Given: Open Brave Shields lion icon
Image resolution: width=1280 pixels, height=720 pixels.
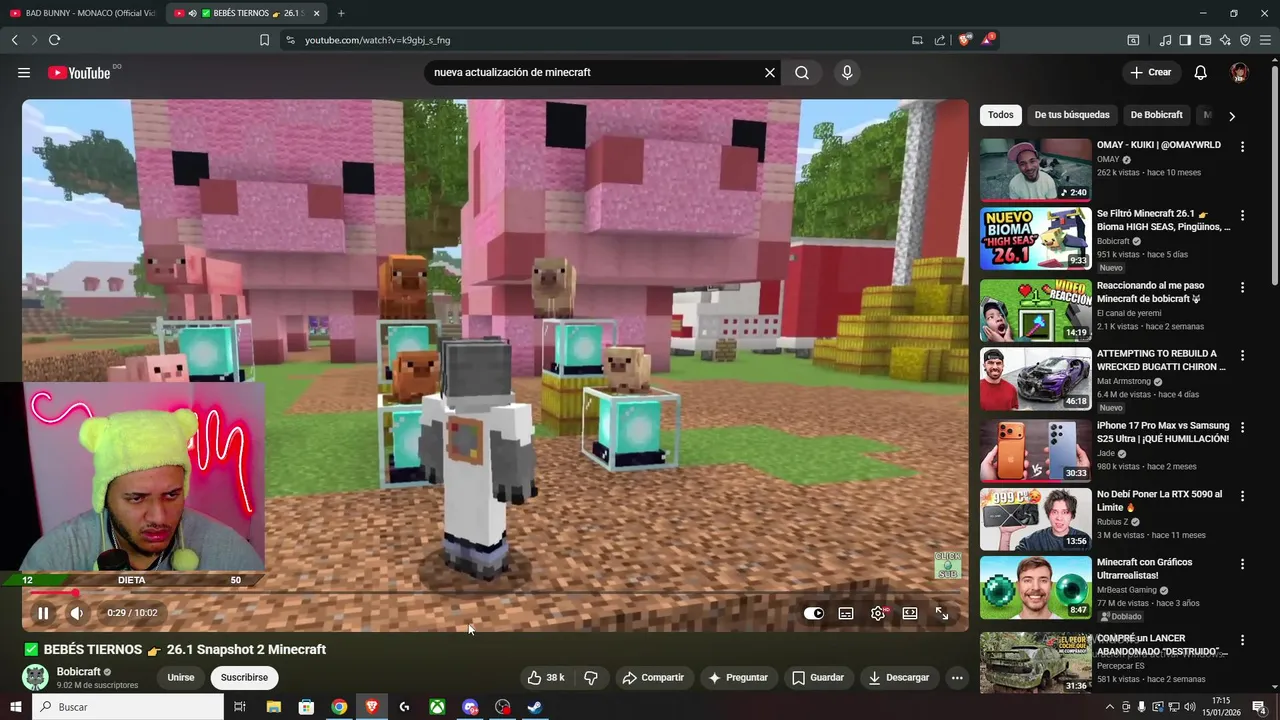Looking at the screenshot, I should coord(964,40).
